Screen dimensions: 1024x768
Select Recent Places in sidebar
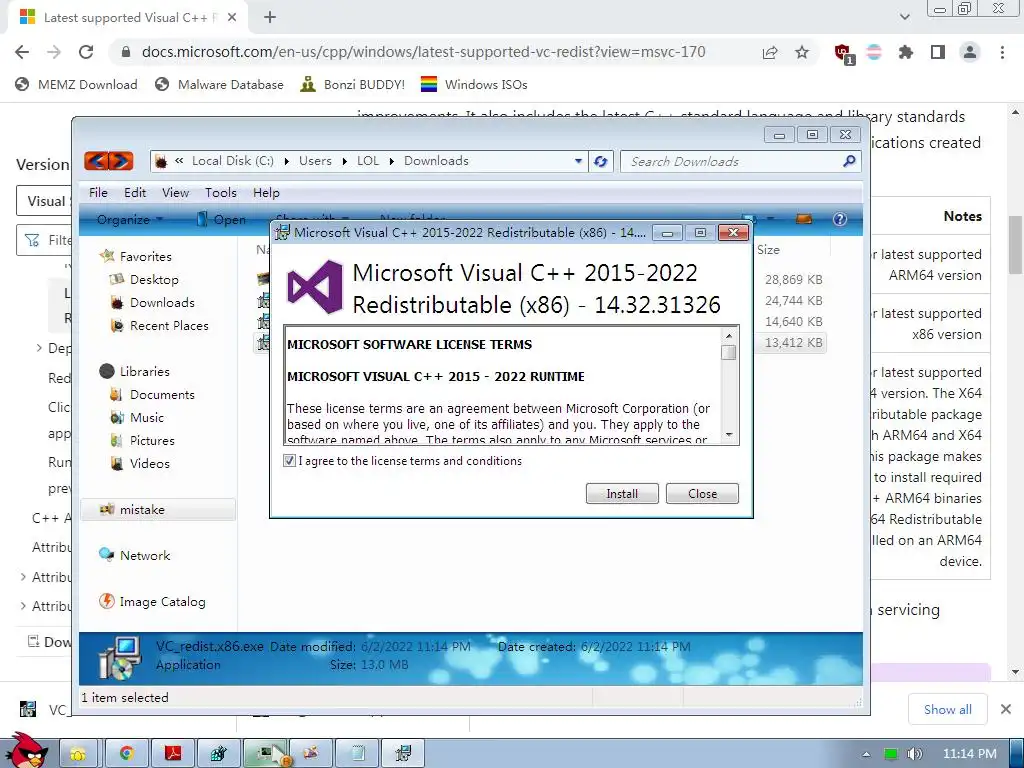click(159, 325)
